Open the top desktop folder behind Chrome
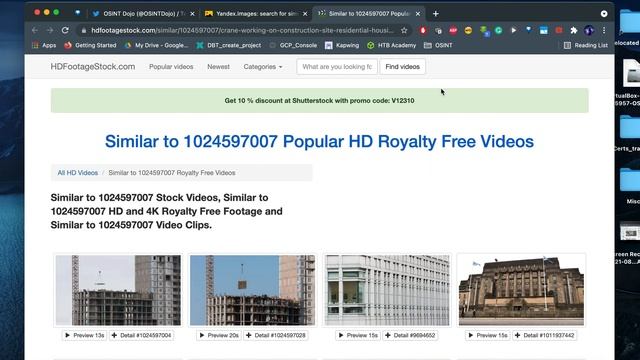 [x=630, y=23]
